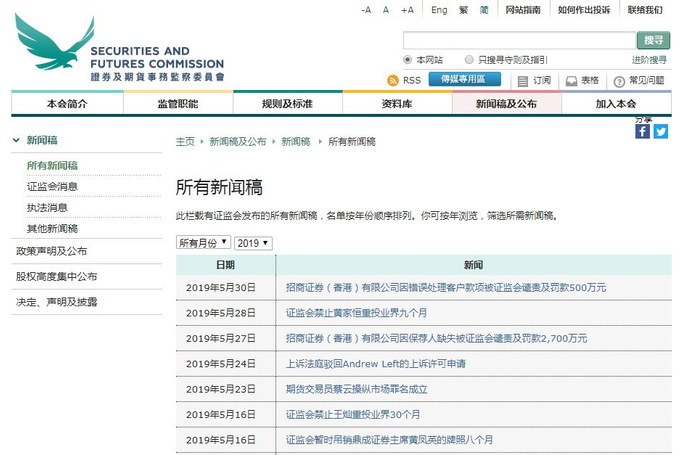Open the 2019 year dropdown
The width and height of the screenshot is (700, 455).
point(253,243)
